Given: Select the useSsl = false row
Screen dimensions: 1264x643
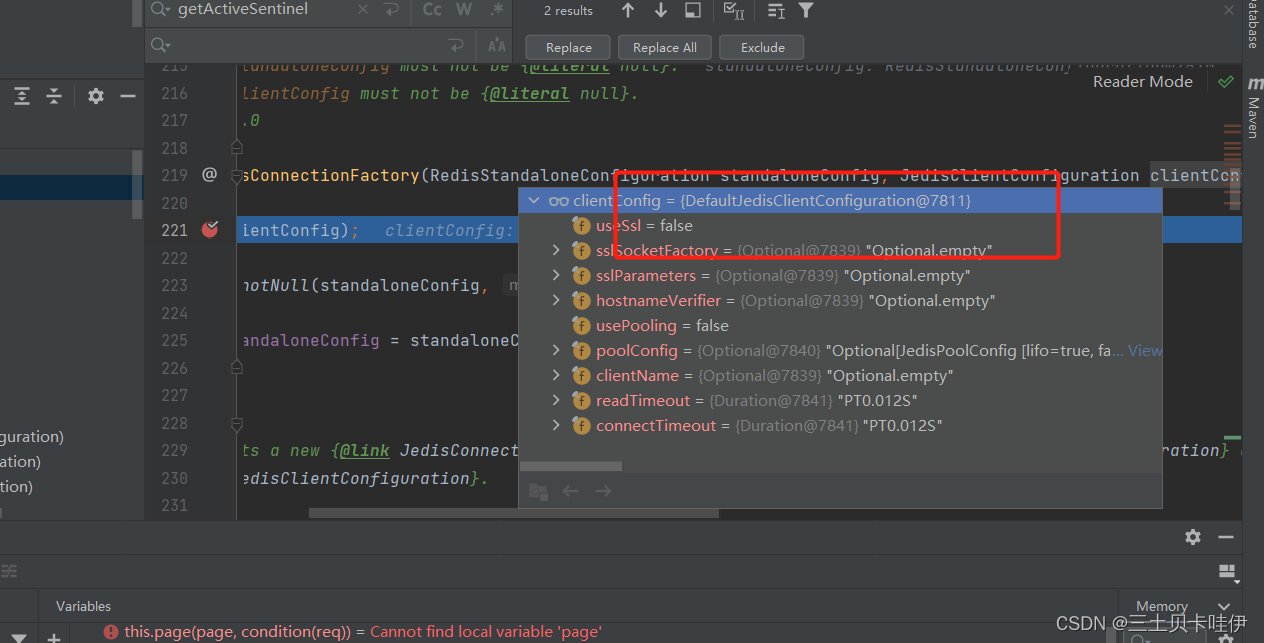Looking at the screenshot, I should [840, 226].
